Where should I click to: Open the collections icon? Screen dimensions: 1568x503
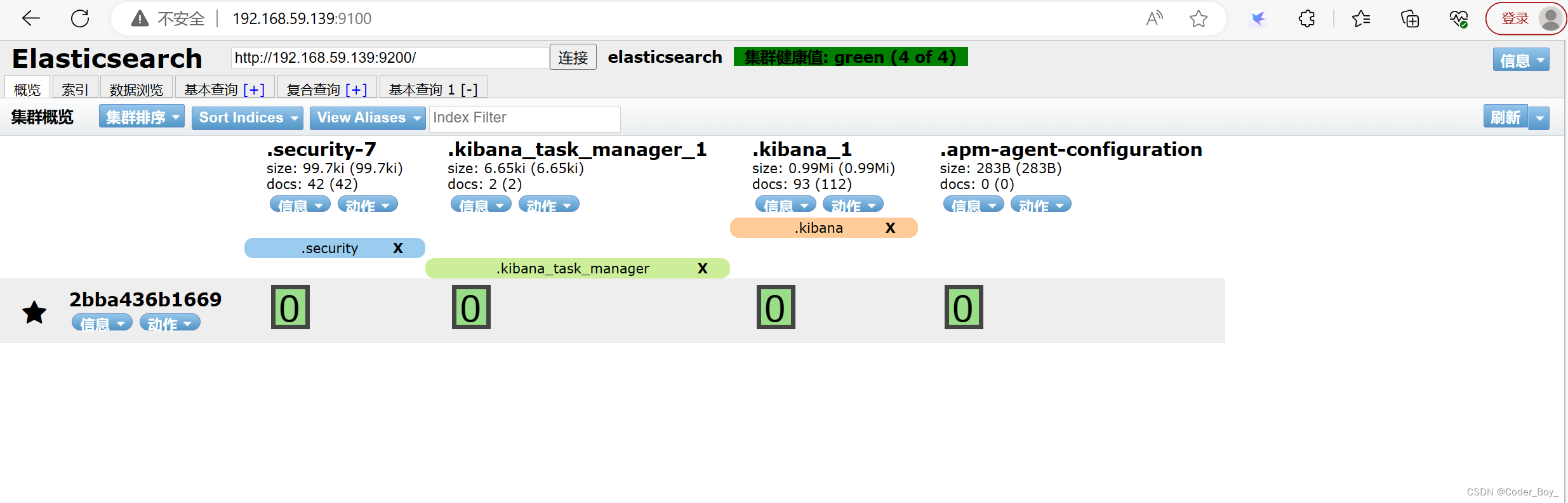pos(1410,19)
